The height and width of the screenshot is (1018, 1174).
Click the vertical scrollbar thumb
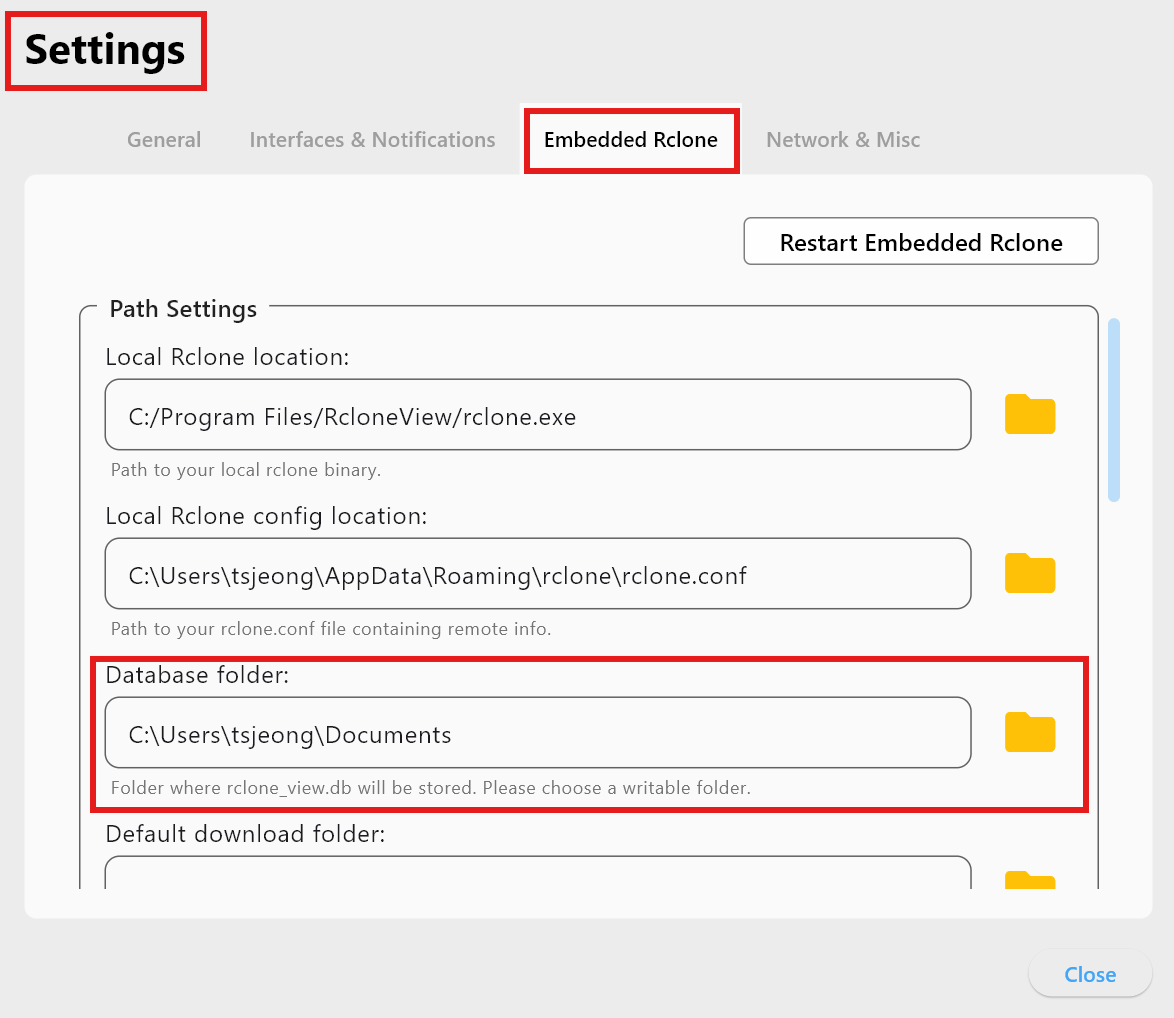pyautogui.click(x=1113, y=406)
